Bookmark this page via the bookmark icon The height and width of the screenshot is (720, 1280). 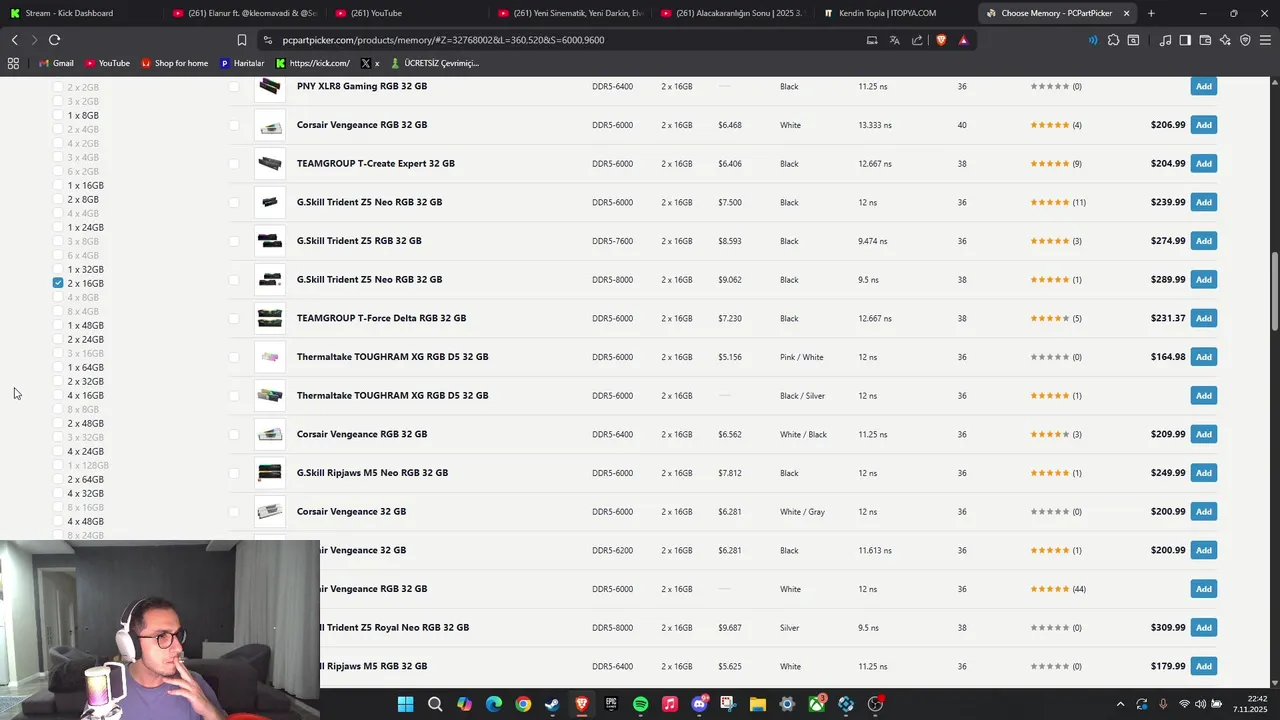pos(242,40)
